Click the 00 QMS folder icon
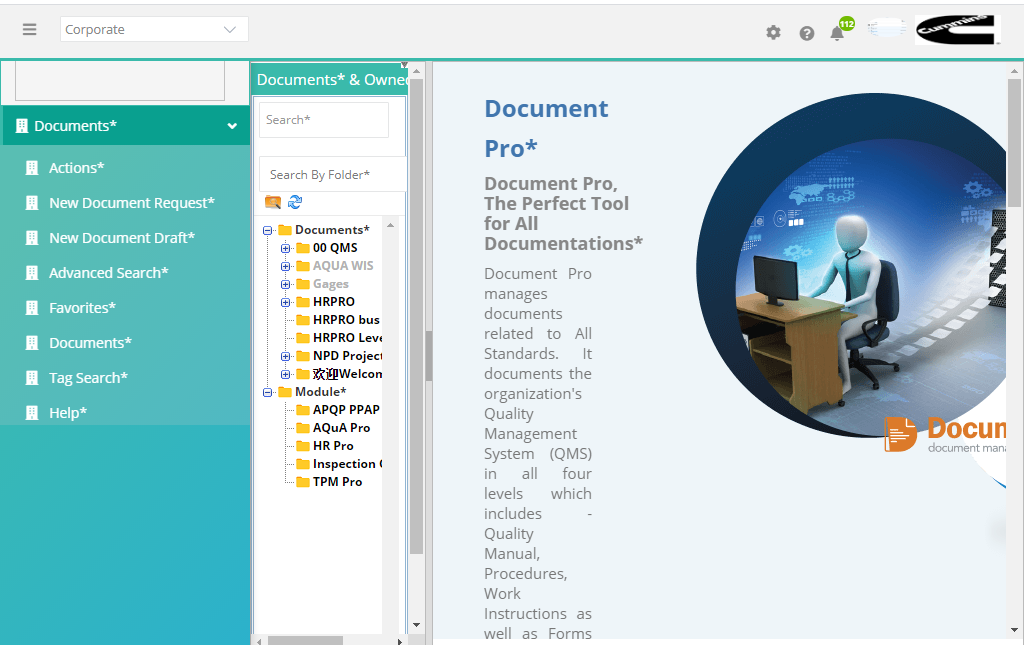 303,248
